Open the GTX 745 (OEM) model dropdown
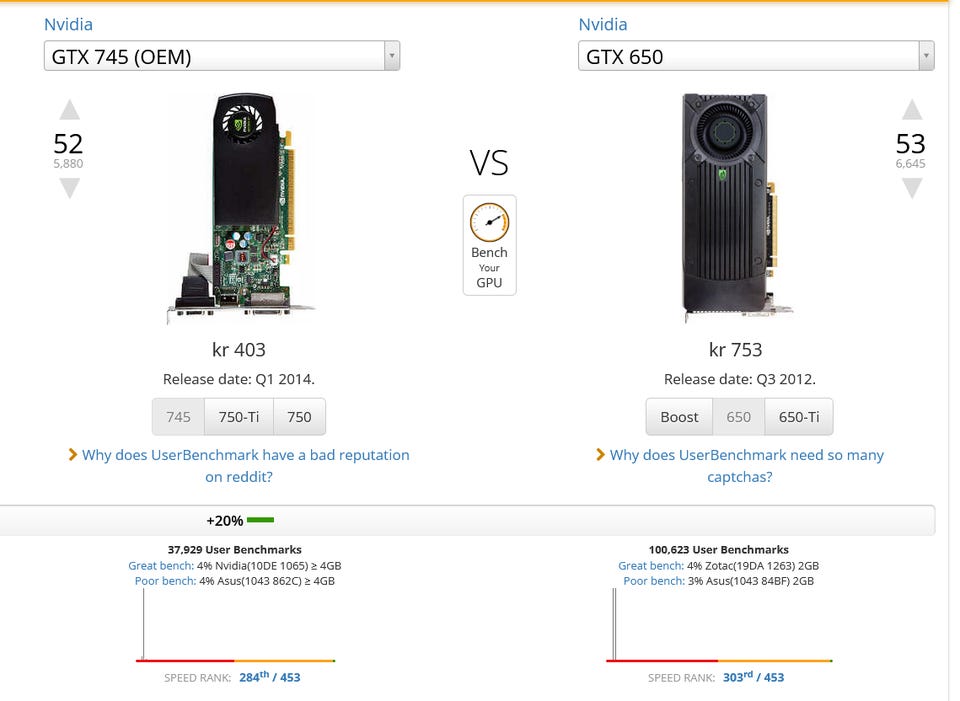This screenshot has height=701, width=960. [221, 56]
